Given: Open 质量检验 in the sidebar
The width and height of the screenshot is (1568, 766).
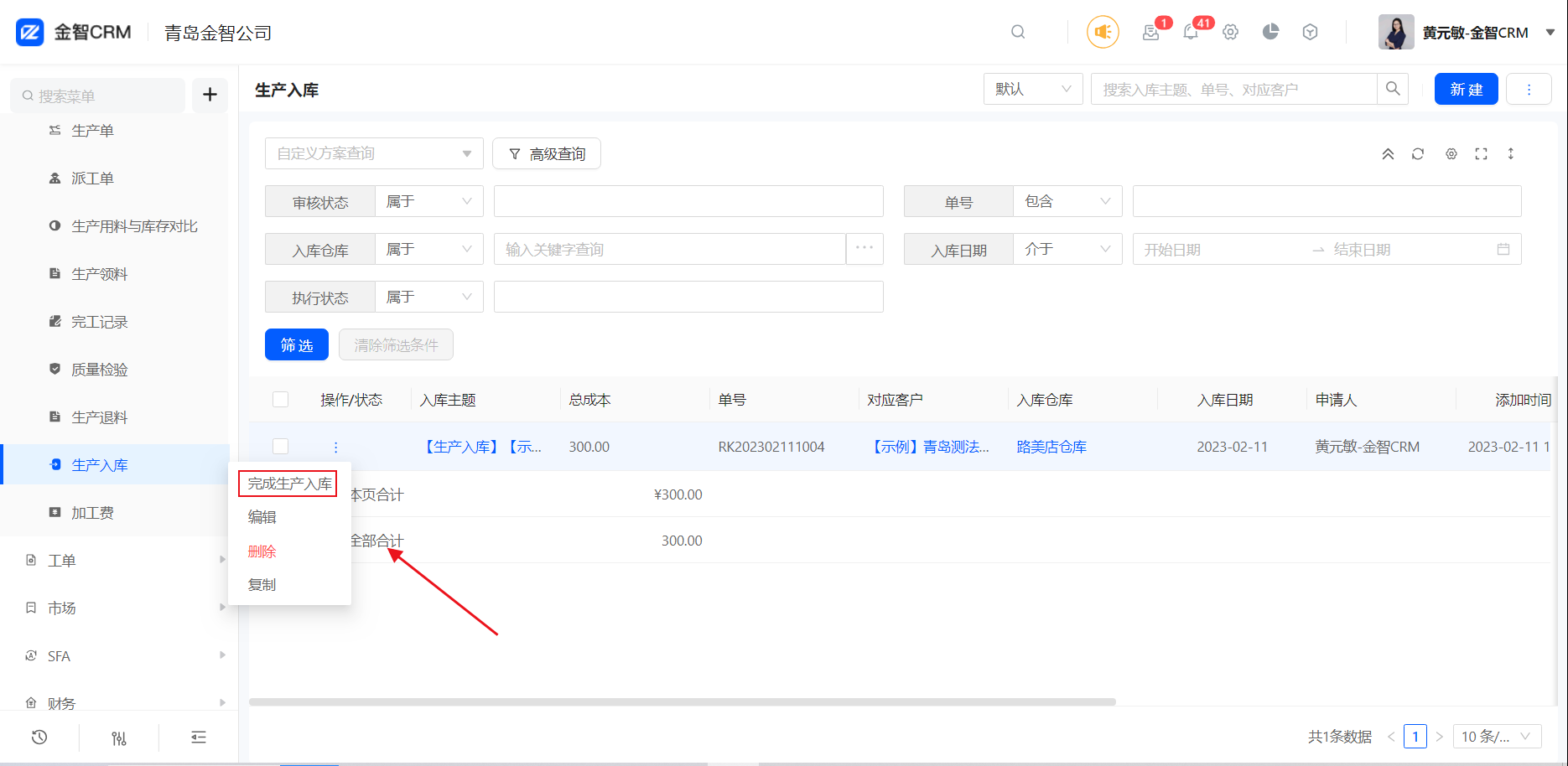Looking at the screenshot, I should point(99,370).
